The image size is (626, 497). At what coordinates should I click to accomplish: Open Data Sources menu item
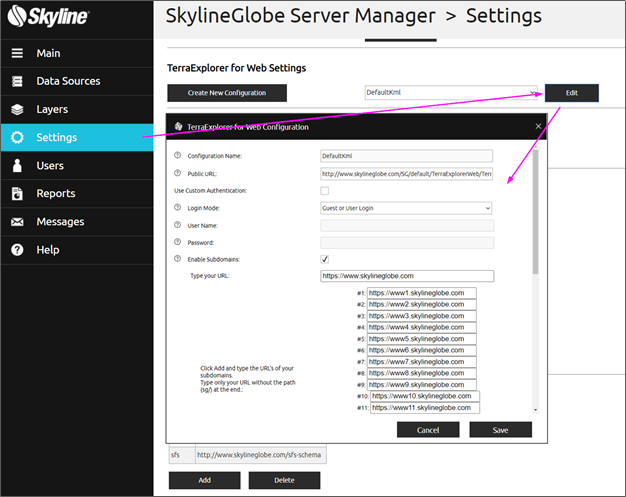77,81
